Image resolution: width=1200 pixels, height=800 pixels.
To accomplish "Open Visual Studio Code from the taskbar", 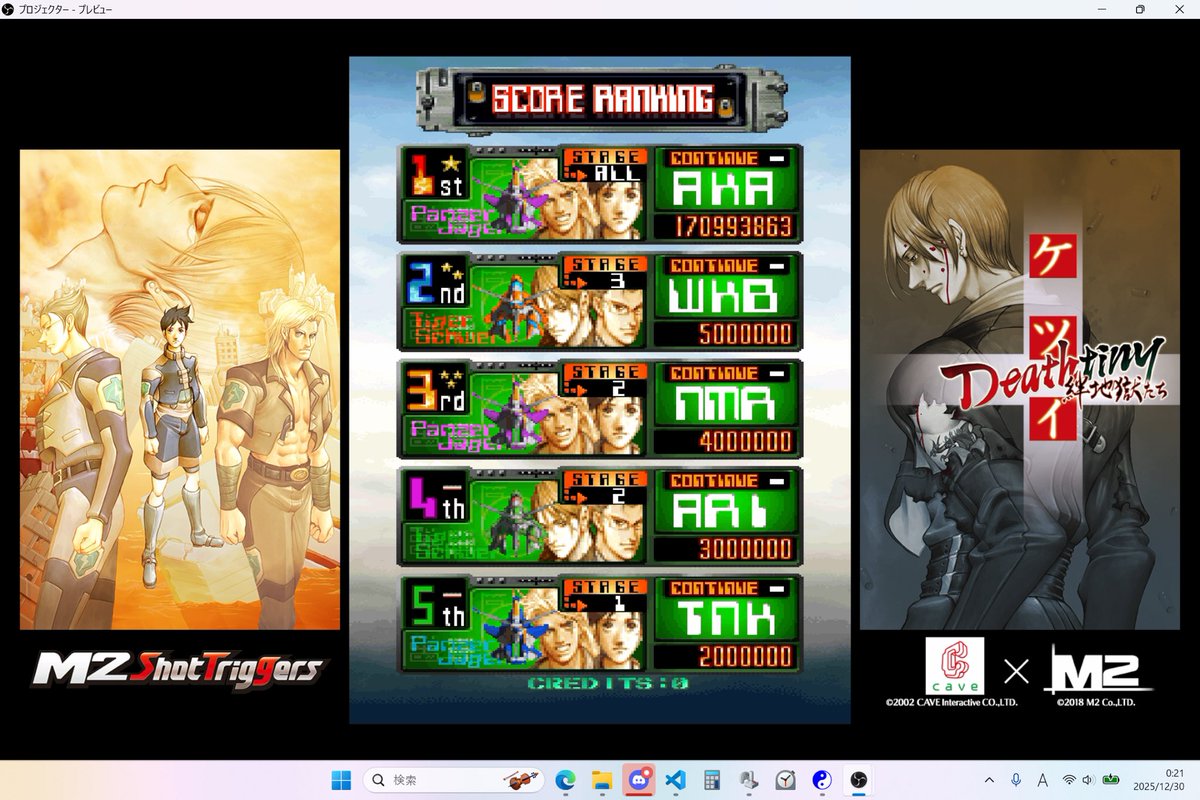I will [675, 779].
